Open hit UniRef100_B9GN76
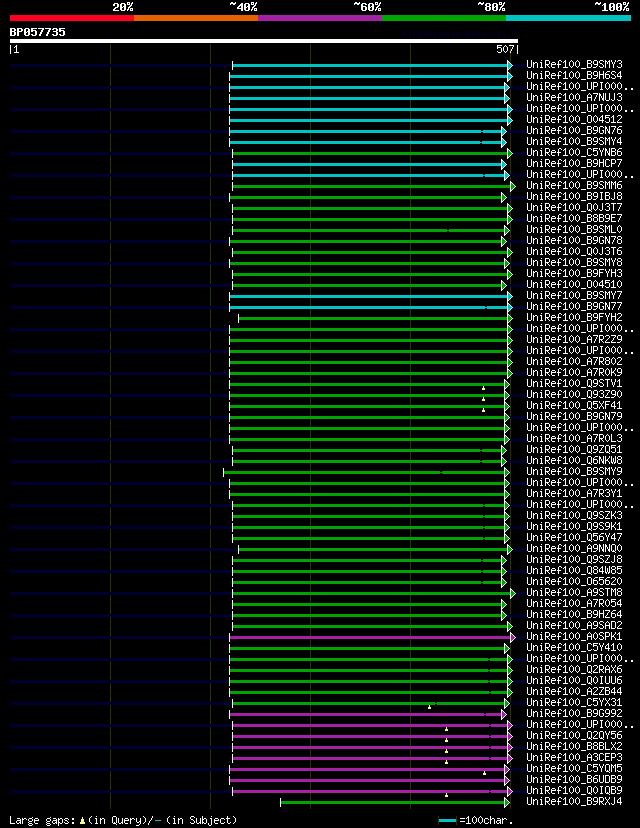Viewport: 640px width, 828px height. coord(574,130)
